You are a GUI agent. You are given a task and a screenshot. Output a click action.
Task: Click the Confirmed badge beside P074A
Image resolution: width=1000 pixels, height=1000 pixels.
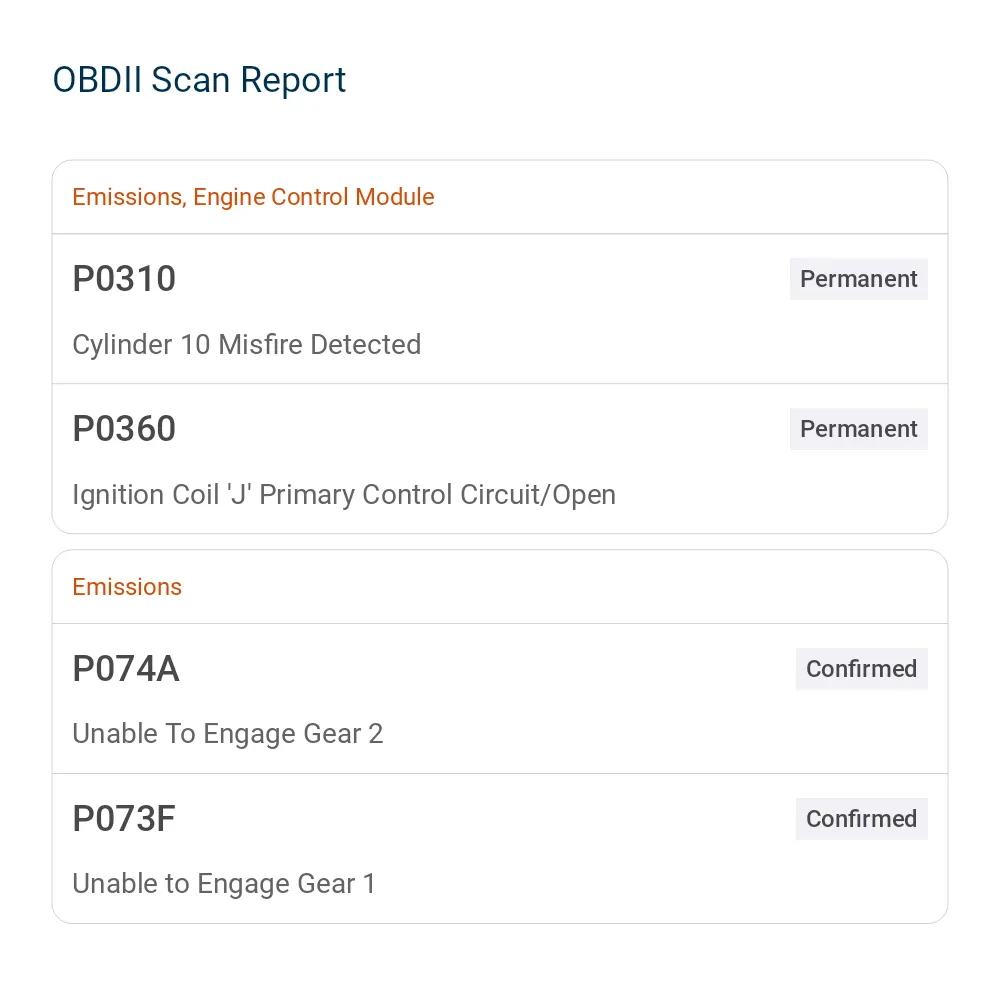coord(862,669)
